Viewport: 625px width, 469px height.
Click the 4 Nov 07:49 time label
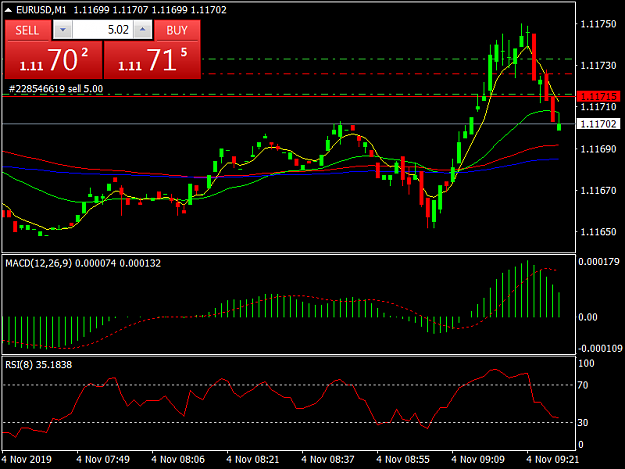pyautogui.click(x=103, y=459)
